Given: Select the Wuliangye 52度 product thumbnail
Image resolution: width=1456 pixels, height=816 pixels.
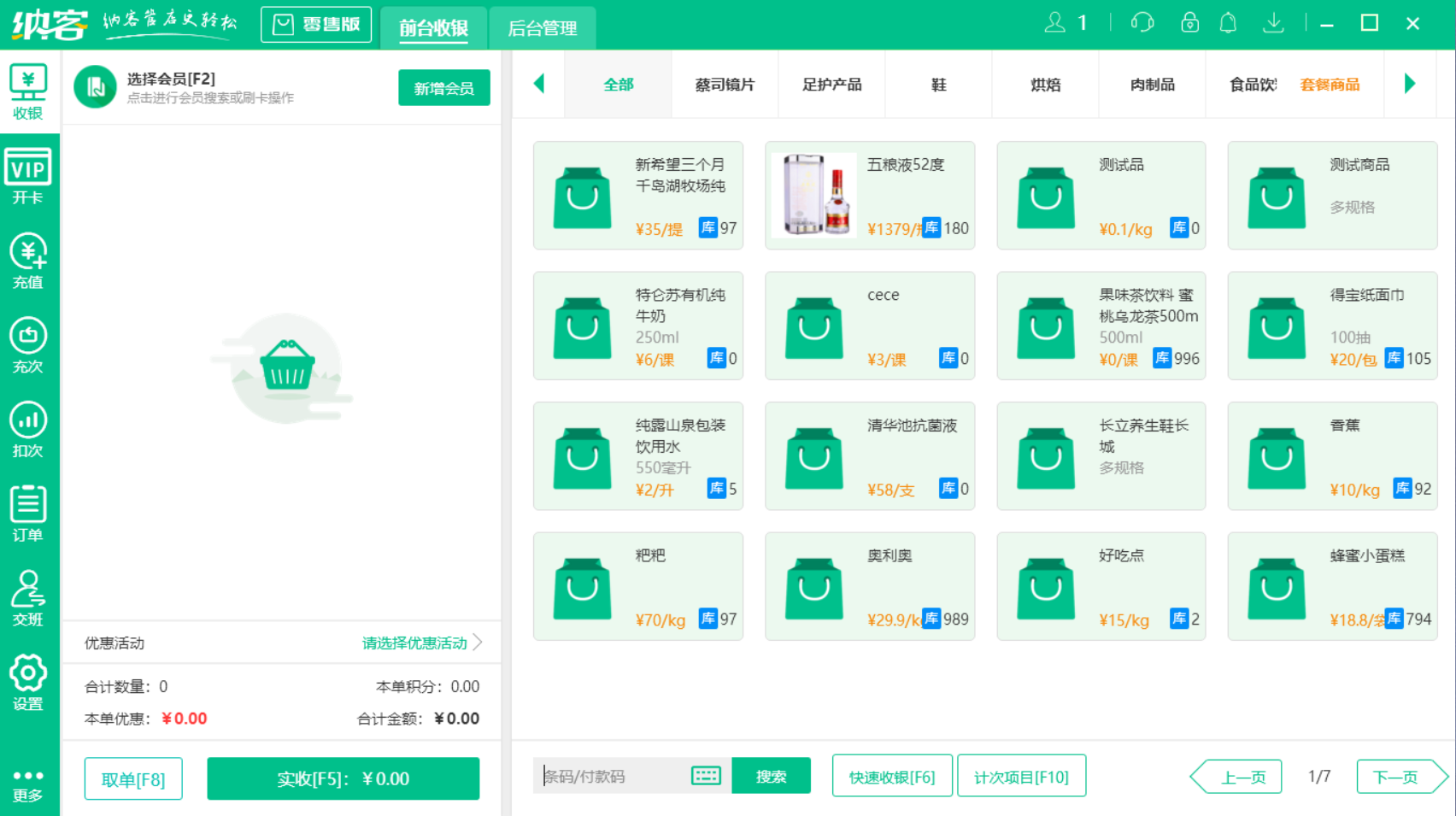Looking at the screenshot, I should point(813,196).
